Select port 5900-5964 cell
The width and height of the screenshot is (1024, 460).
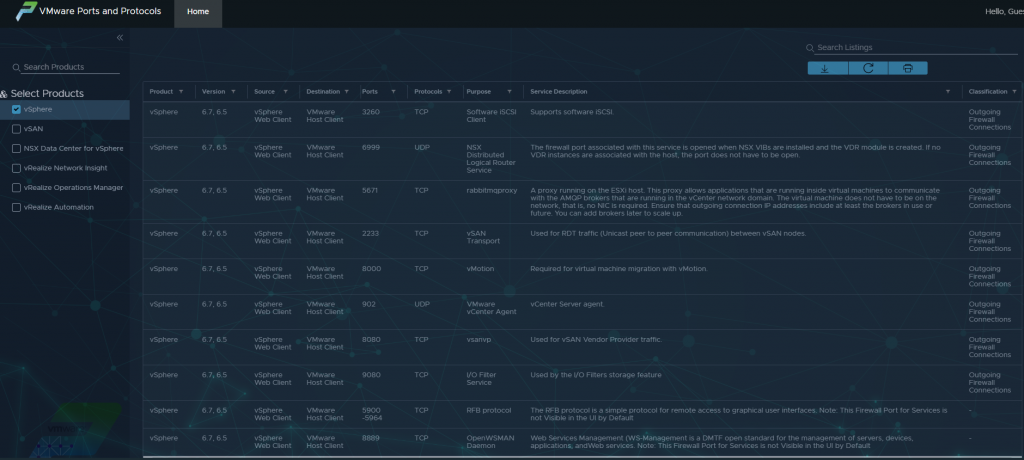372,414
